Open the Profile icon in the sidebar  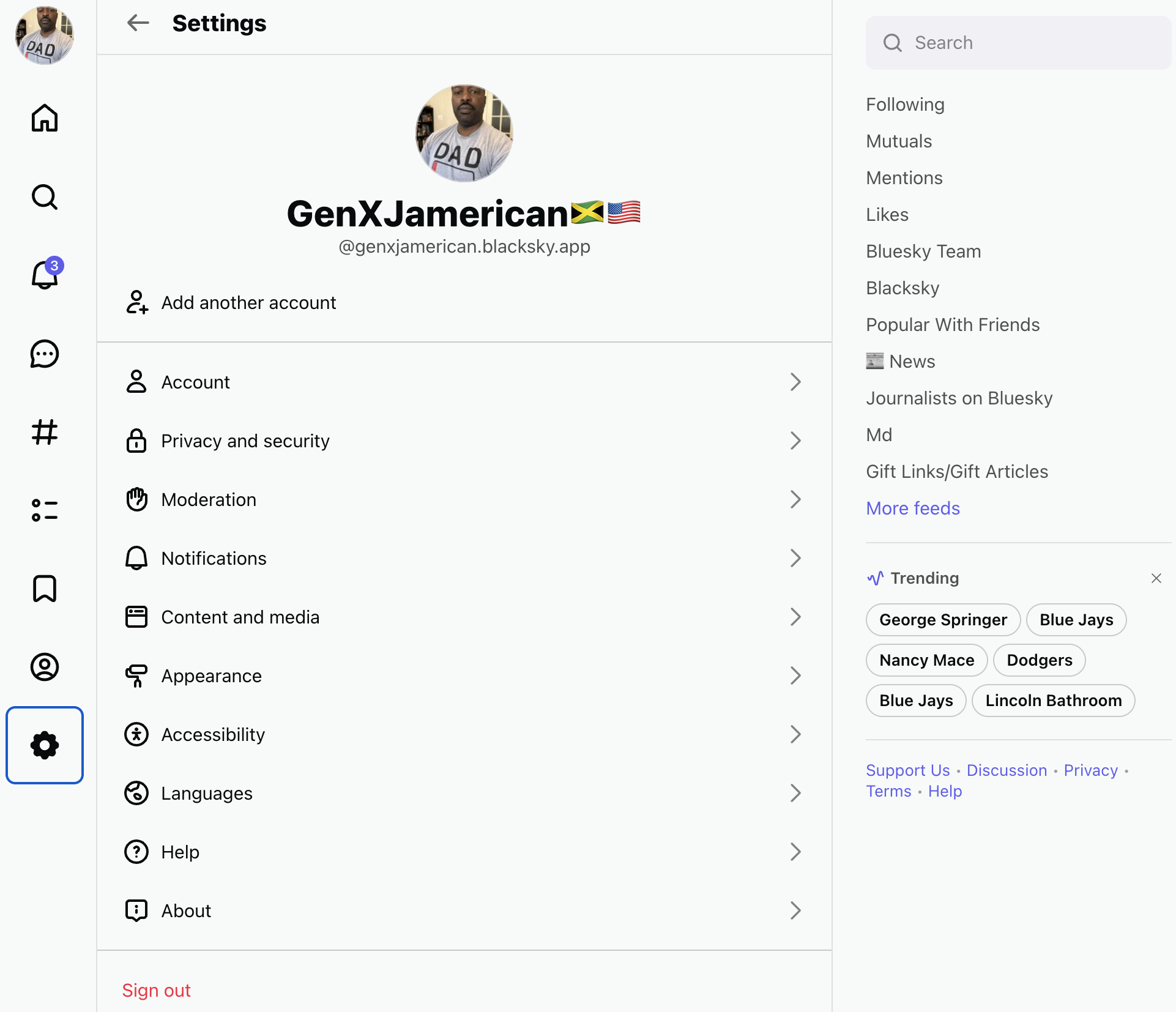click(x=44, y=667)
